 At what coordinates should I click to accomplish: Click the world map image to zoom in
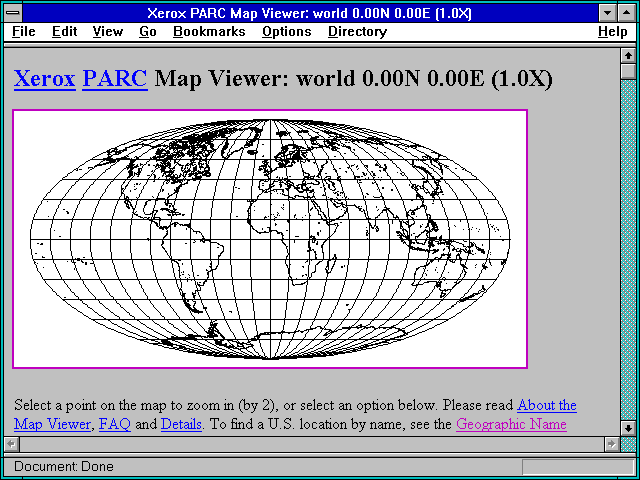point(270,239)
